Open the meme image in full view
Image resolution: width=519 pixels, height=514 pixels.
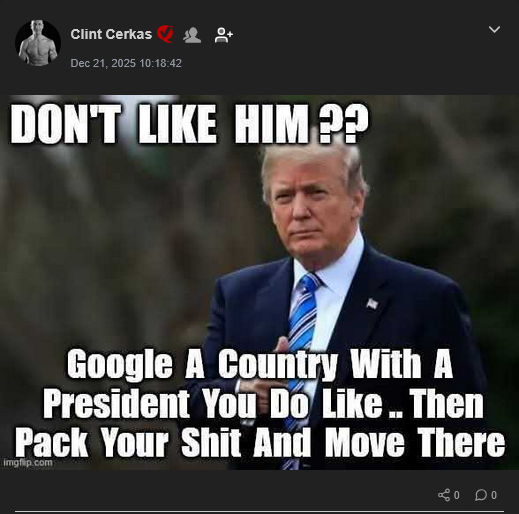[x=259, y=283]
